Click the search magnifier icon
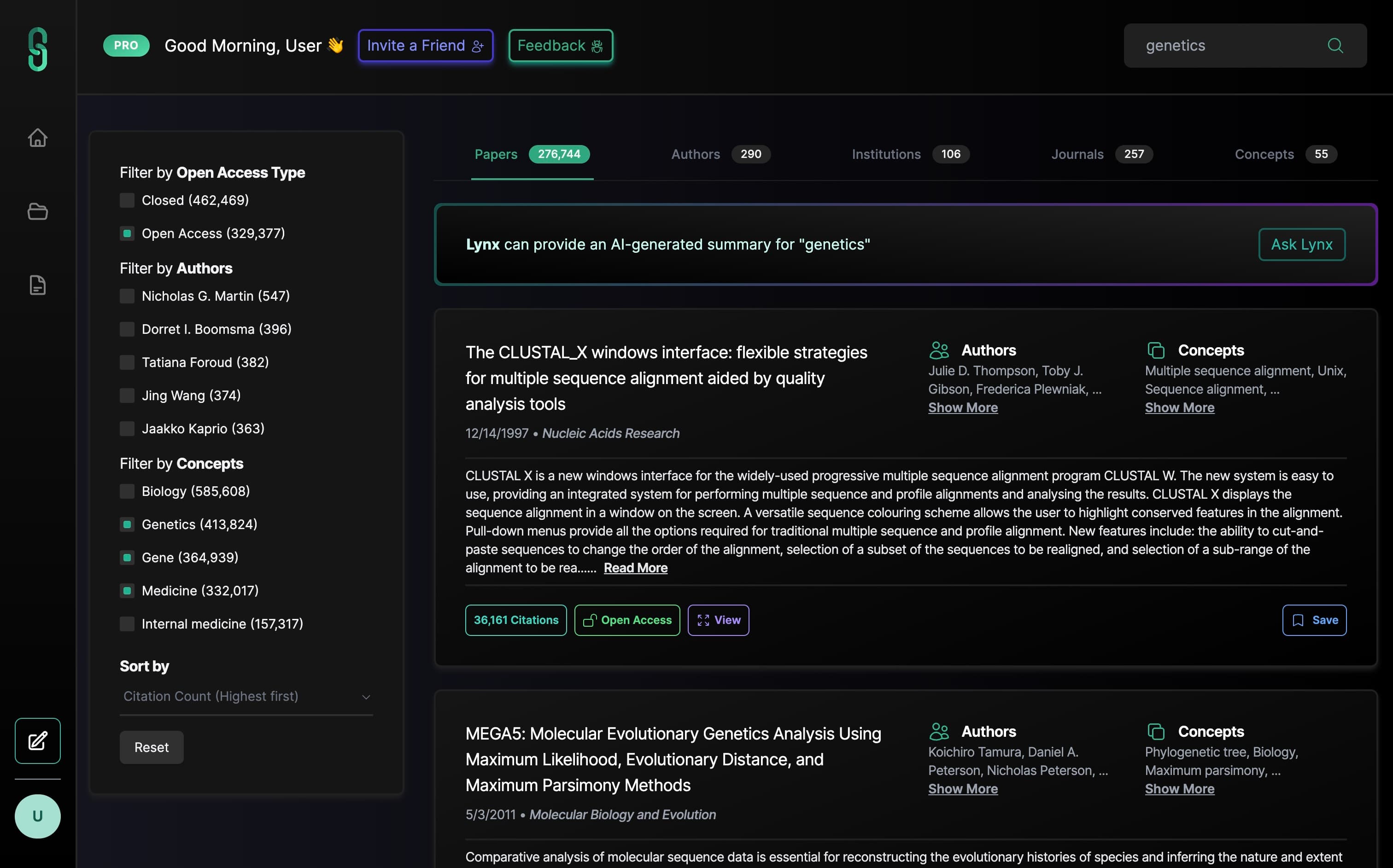The width and height of the screenshot is (1393, 868). pos(1335,45)
